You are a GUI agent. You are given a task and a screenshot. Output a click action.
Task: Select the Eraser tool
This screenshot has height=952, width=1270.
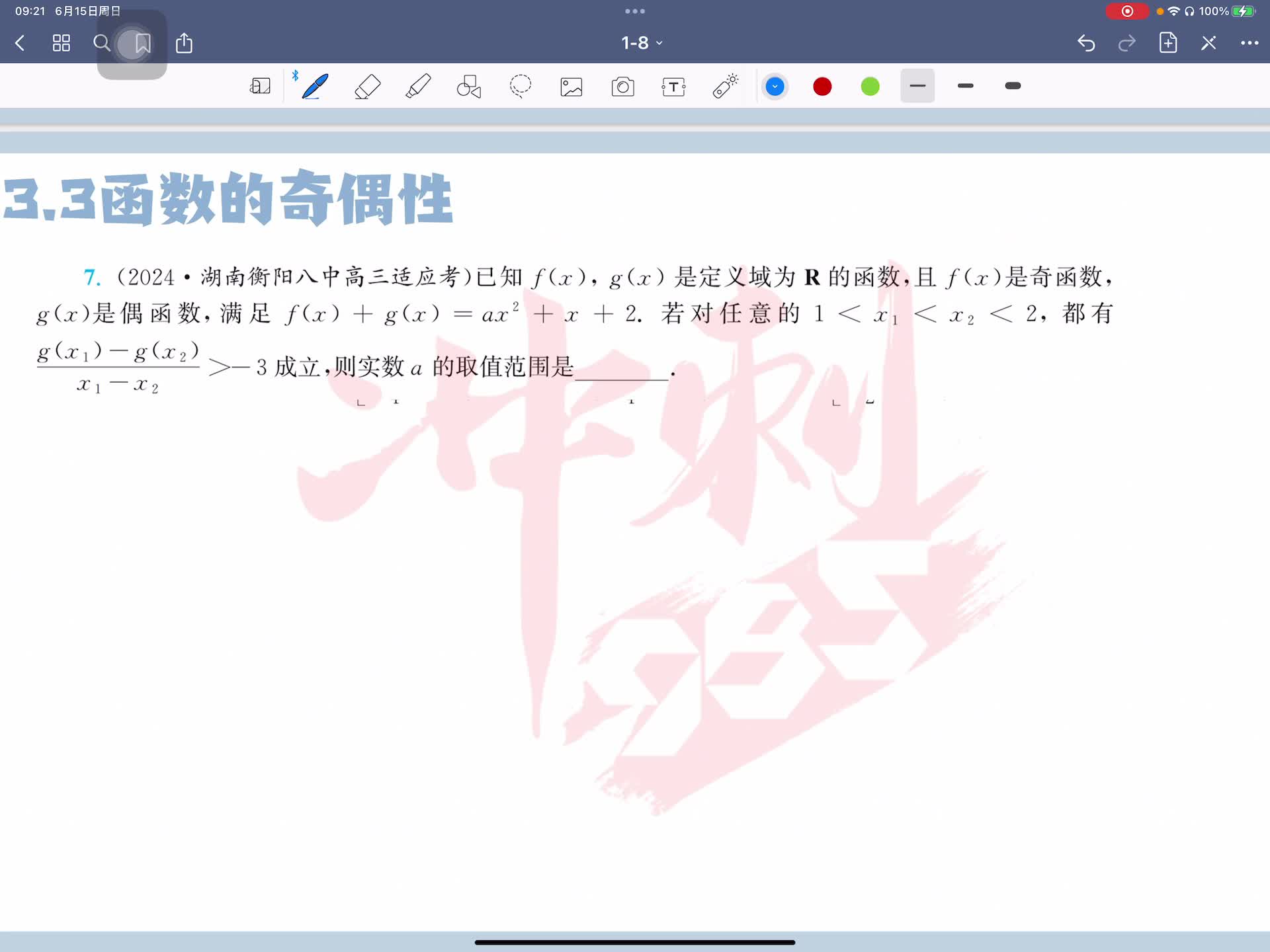coord(367,87)
